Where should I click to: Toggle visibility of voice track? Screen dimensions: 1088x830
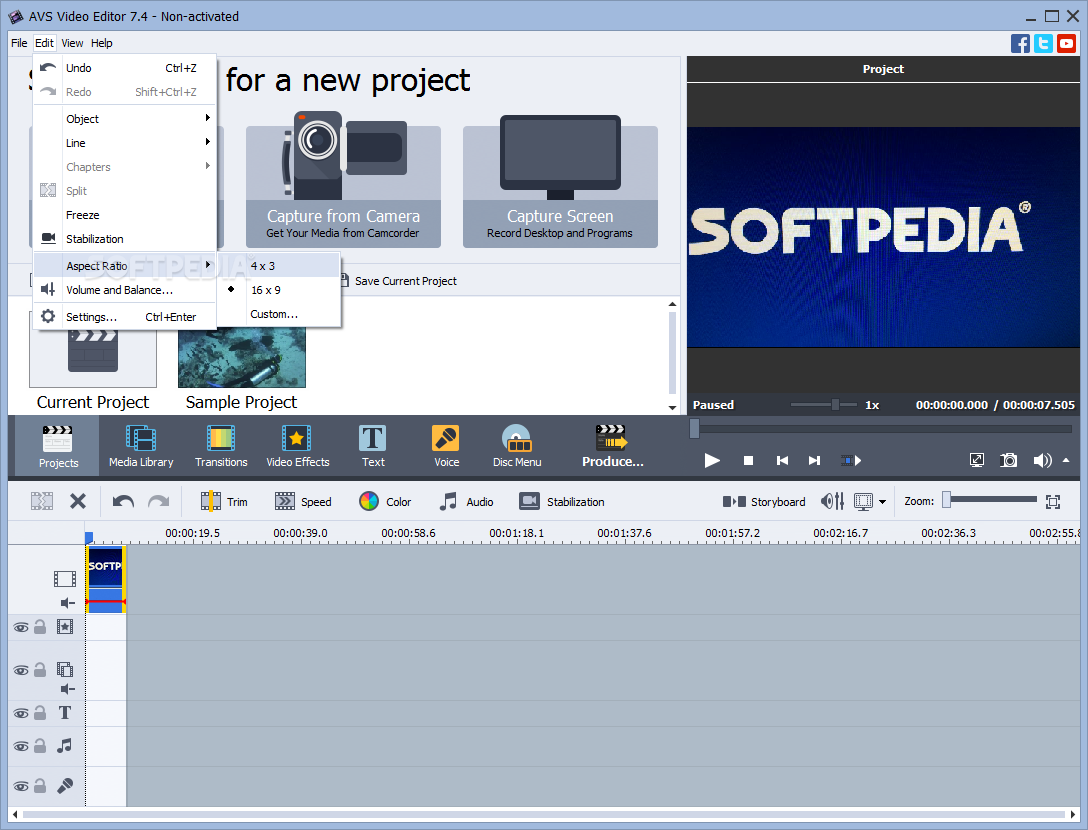pos(21,786)
